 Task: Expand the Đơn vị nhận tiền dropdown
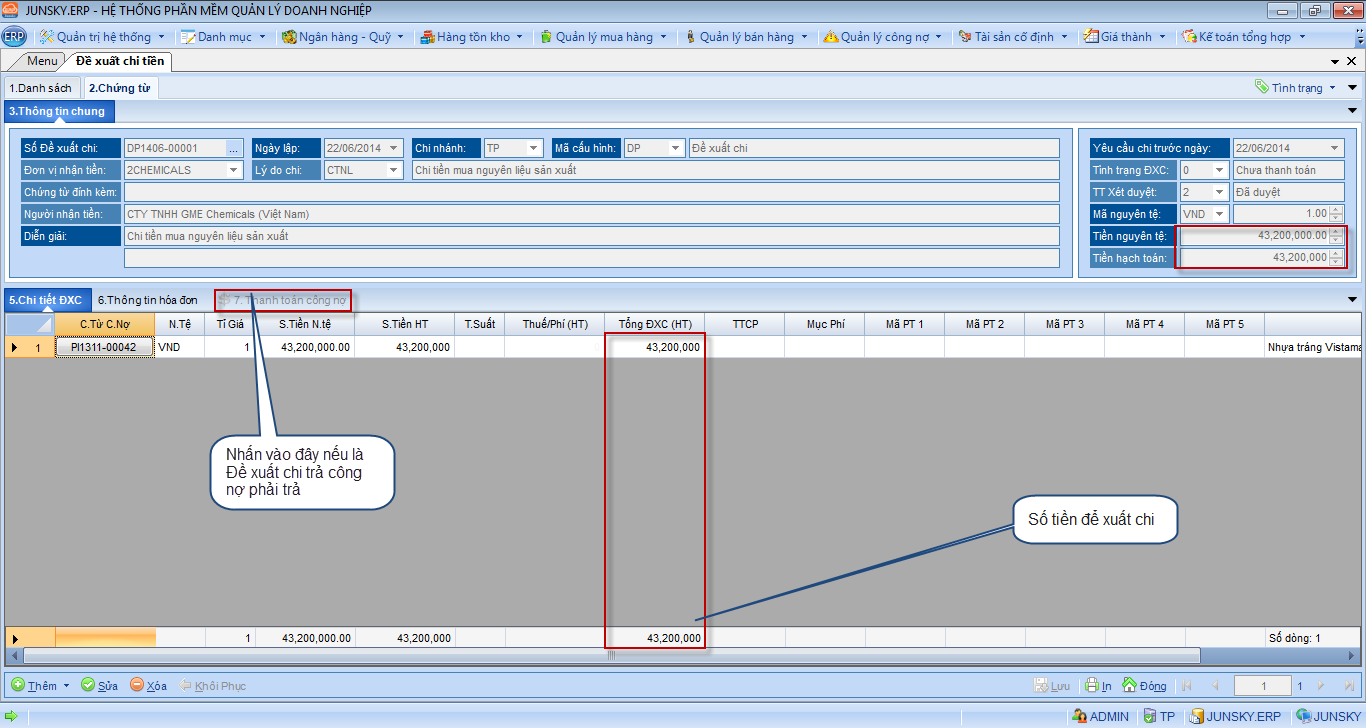pyautogui.click(x=234, y=170)
